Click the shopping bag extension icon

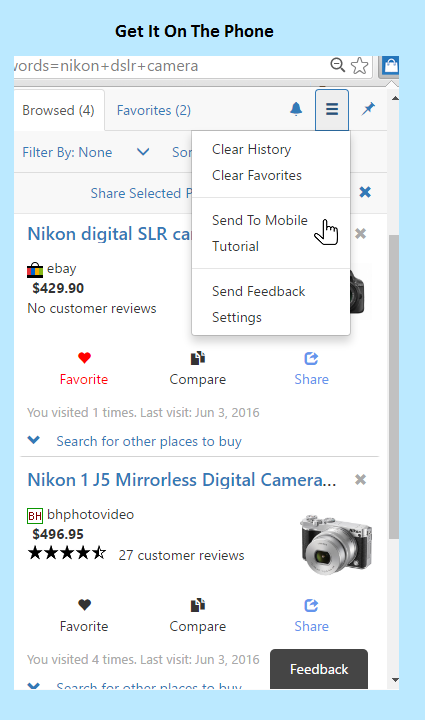pyautogui.click(x=391, y=66)
